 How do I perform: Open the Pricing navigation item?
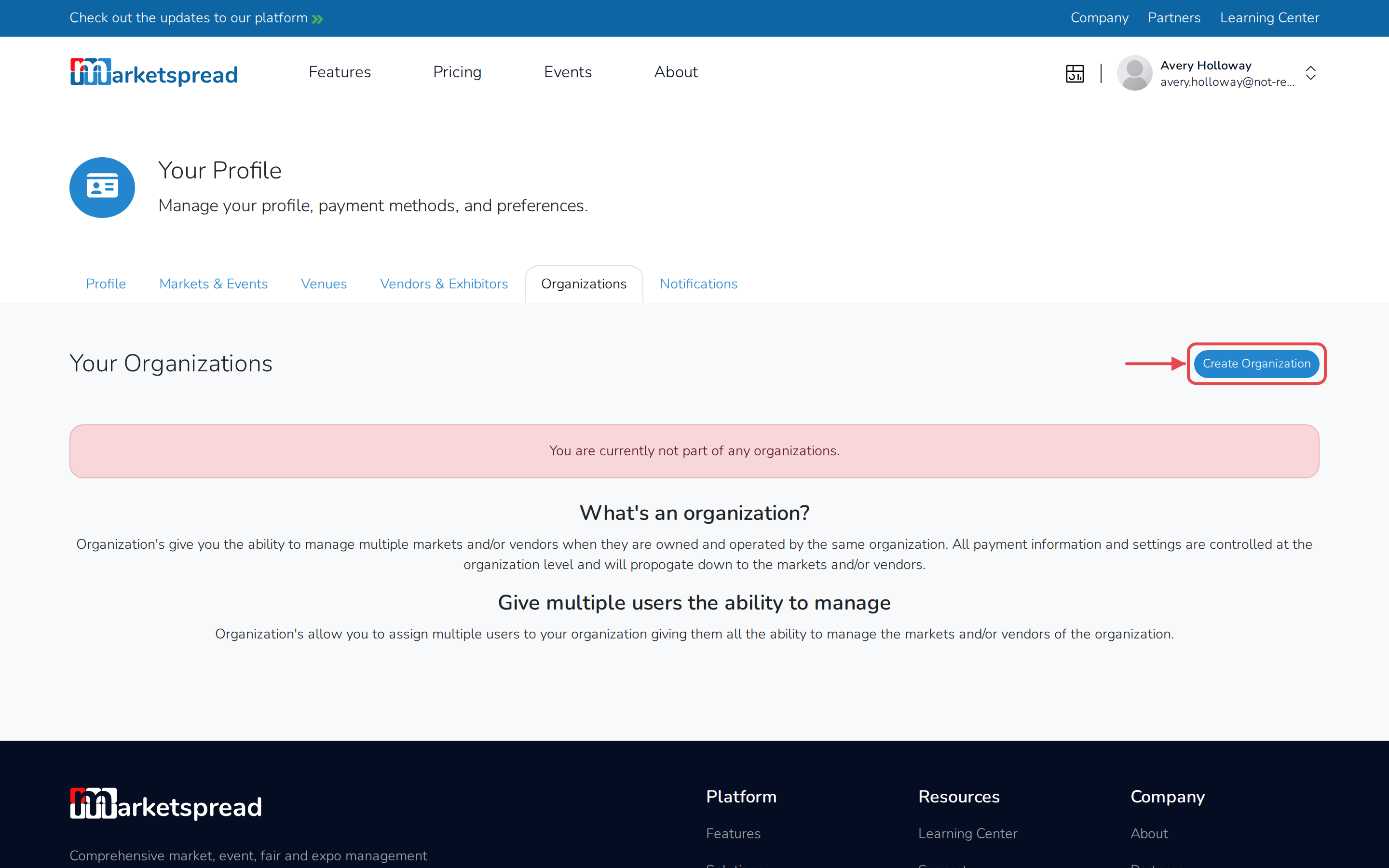coord(457,72)
